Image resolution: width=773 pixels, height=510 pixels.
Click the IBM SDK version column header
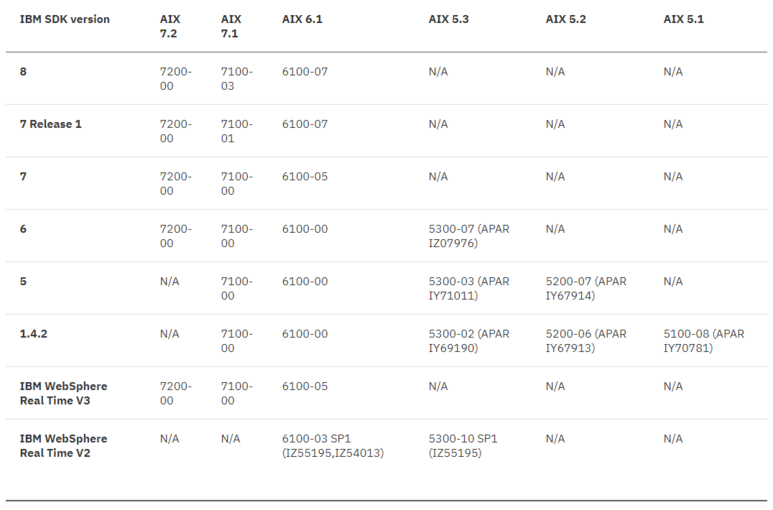coord(65,19)
